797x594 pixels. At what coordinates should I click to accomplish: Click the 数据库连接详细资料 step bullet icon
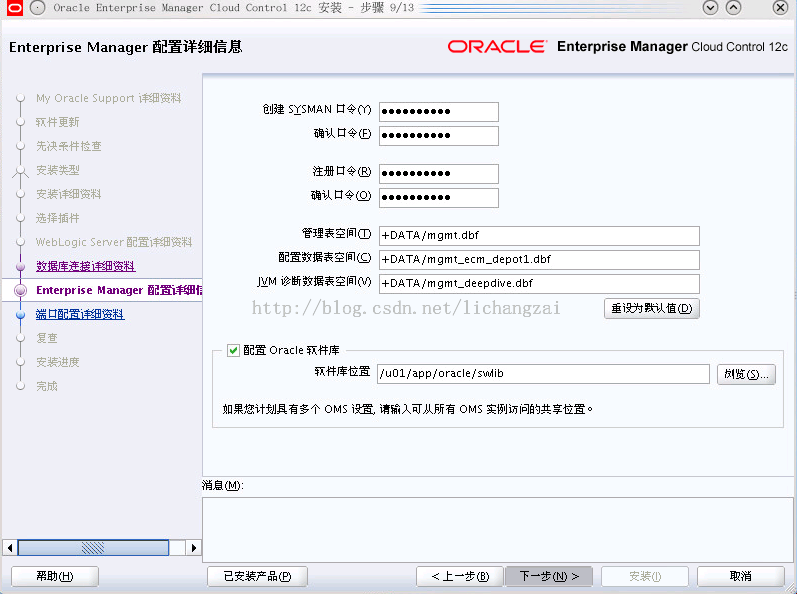click(20, 266)
